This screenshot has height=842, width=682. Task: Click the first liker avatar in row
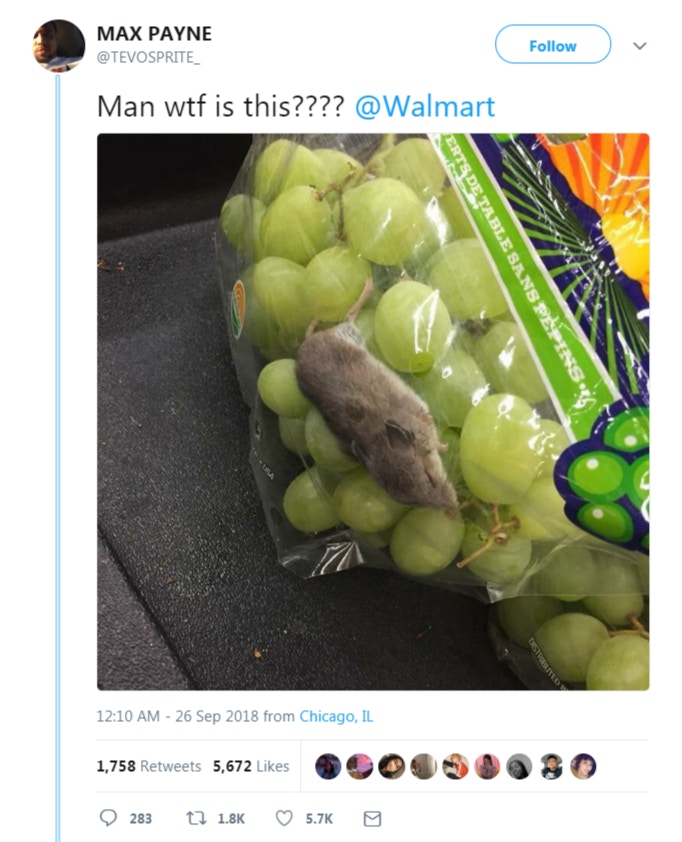[328, 766]
